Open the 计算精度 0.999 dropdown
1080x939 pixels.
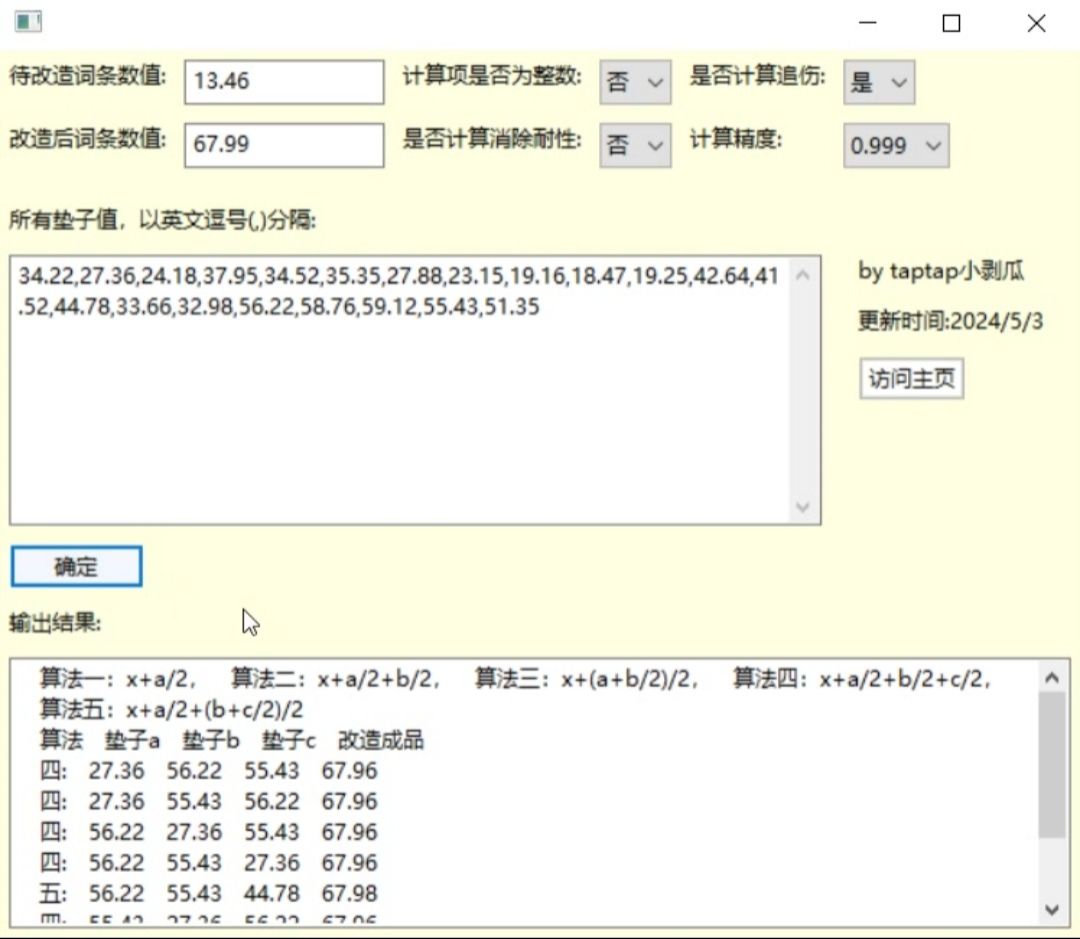coord(896,145)
